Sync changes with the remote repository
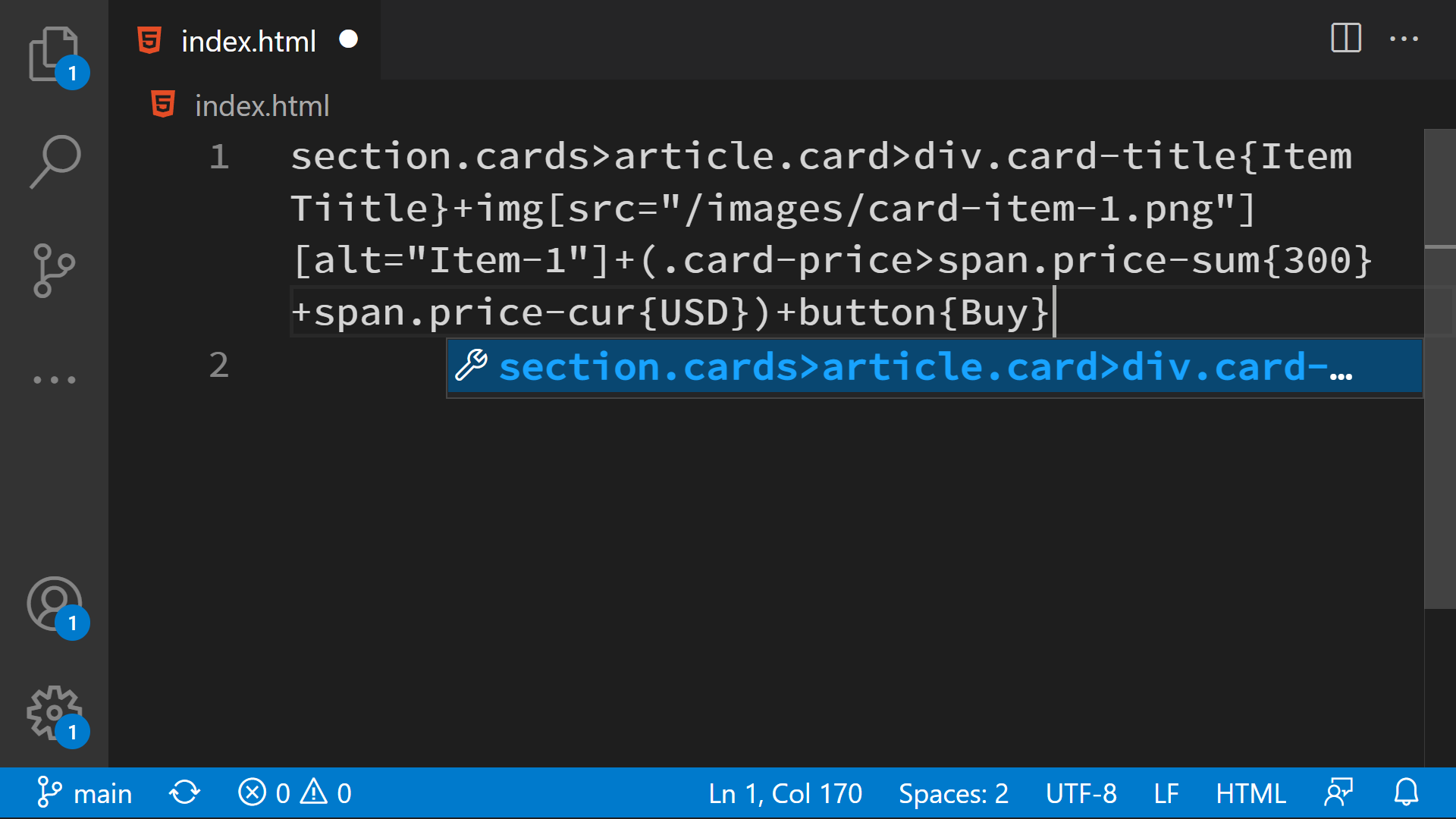1456x819 pixels. pyautogui.click(x=184, y=793)
